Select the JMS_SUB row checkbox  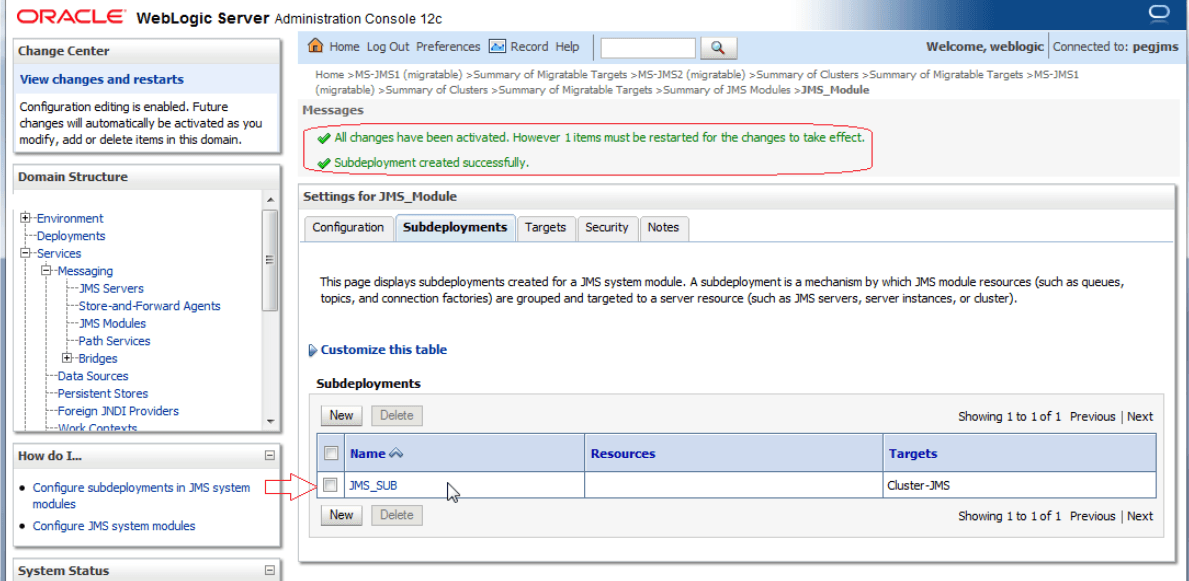pos(331,484)
